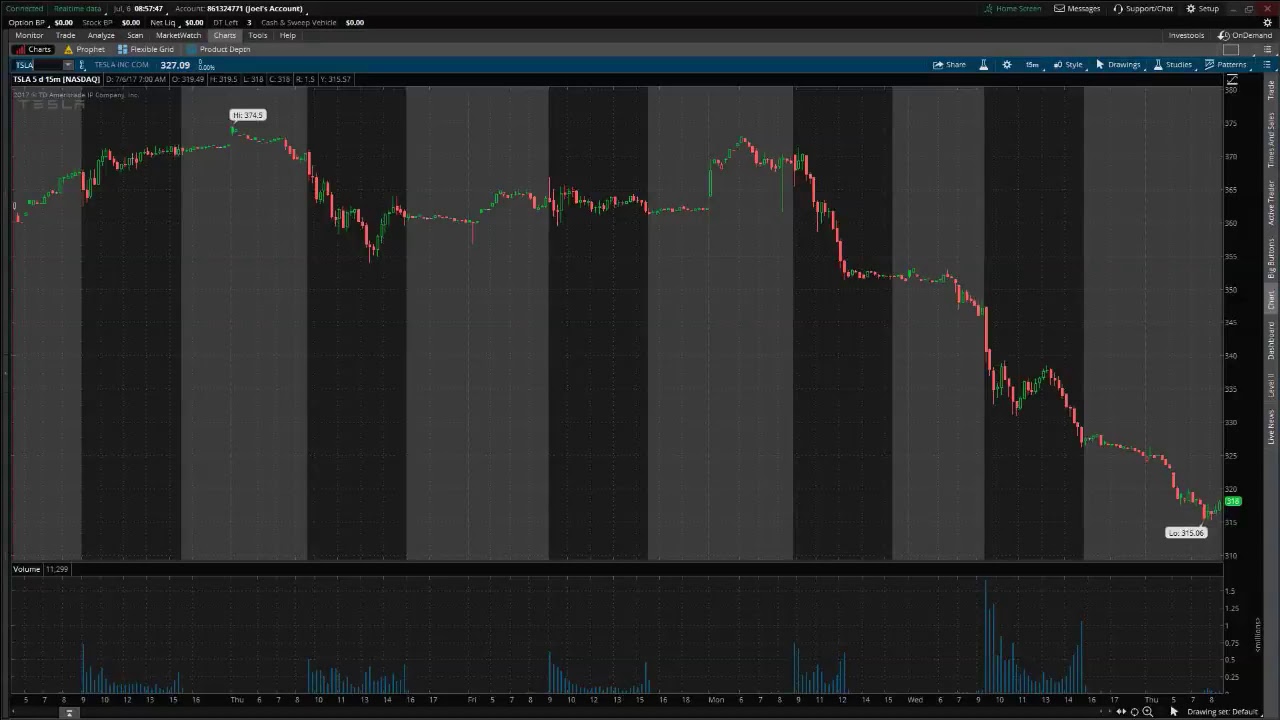Click the horizontal arrows icon at bottom
This screenshot has width=1280, height=720.
pos(1121,712)
